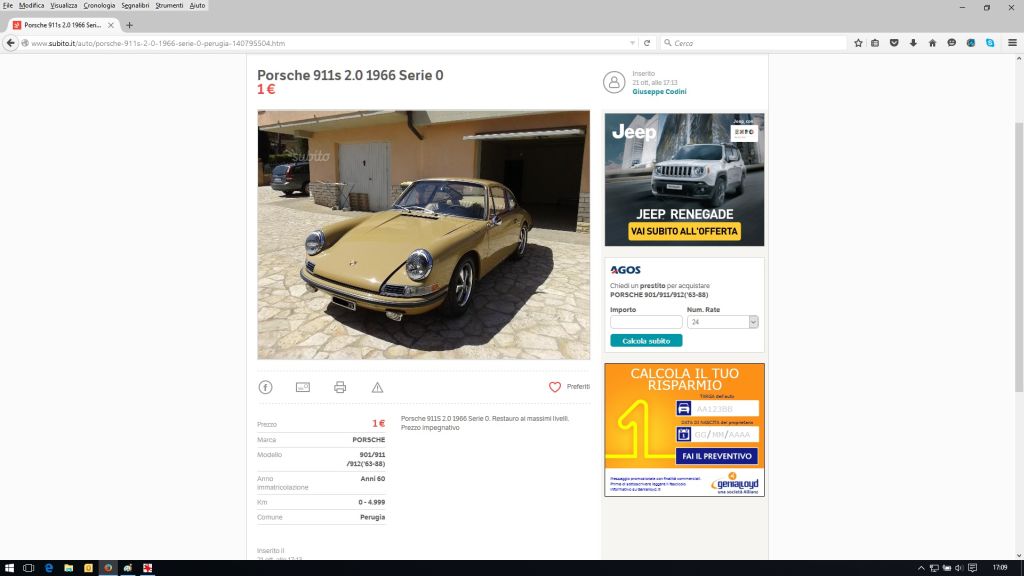
Task: Share the listing on Facebook
Action: pos(265,387)
